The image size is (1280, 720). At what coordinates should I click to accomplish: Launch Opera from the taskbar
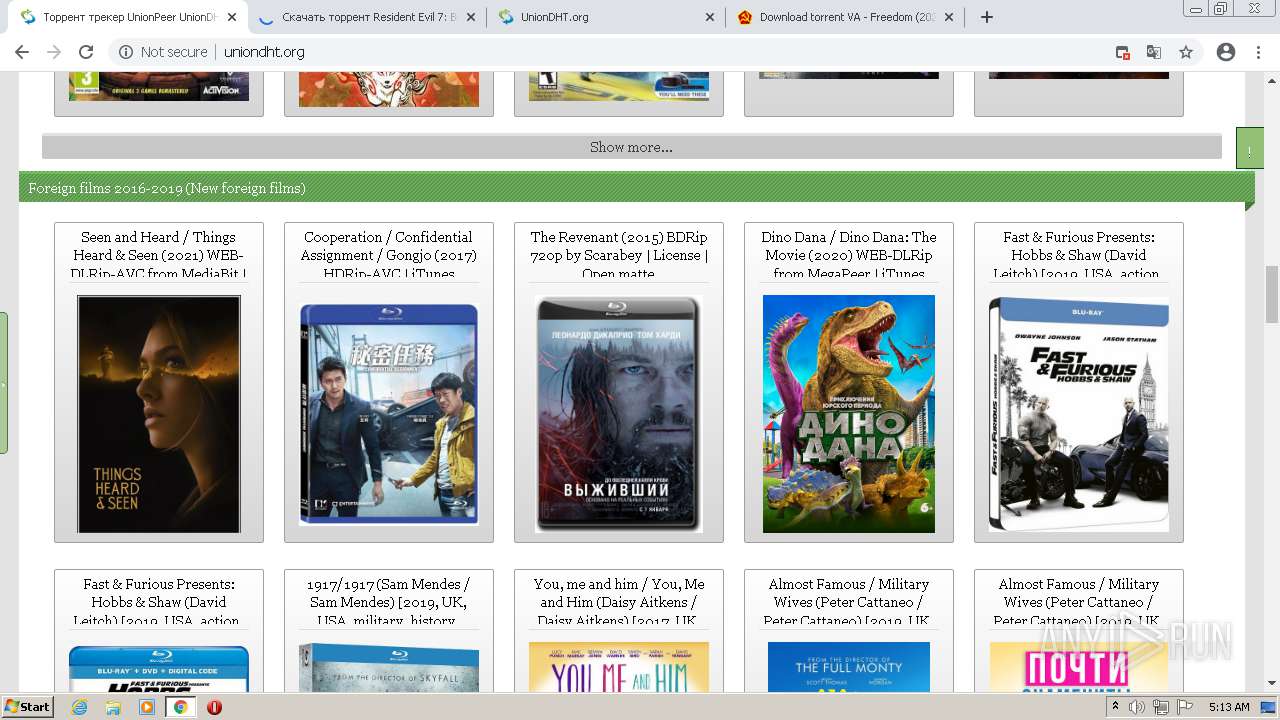(x=214, y=707)
